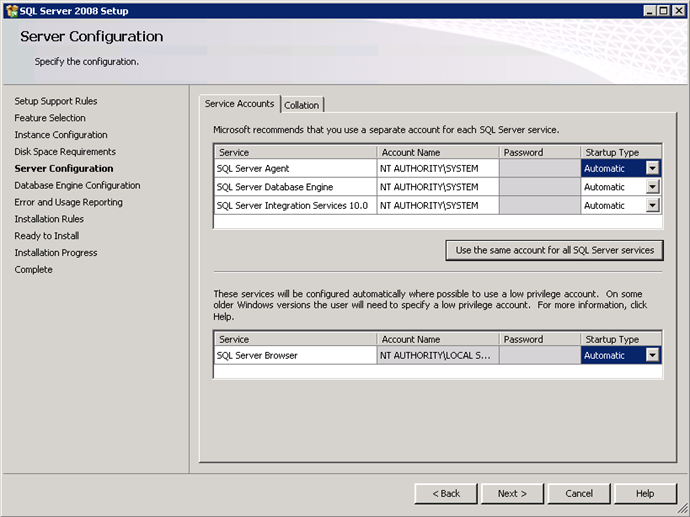Viewport: 690px width, 517px height.
Task: Click the bold Server Configuration step
Action: (64, 169)
